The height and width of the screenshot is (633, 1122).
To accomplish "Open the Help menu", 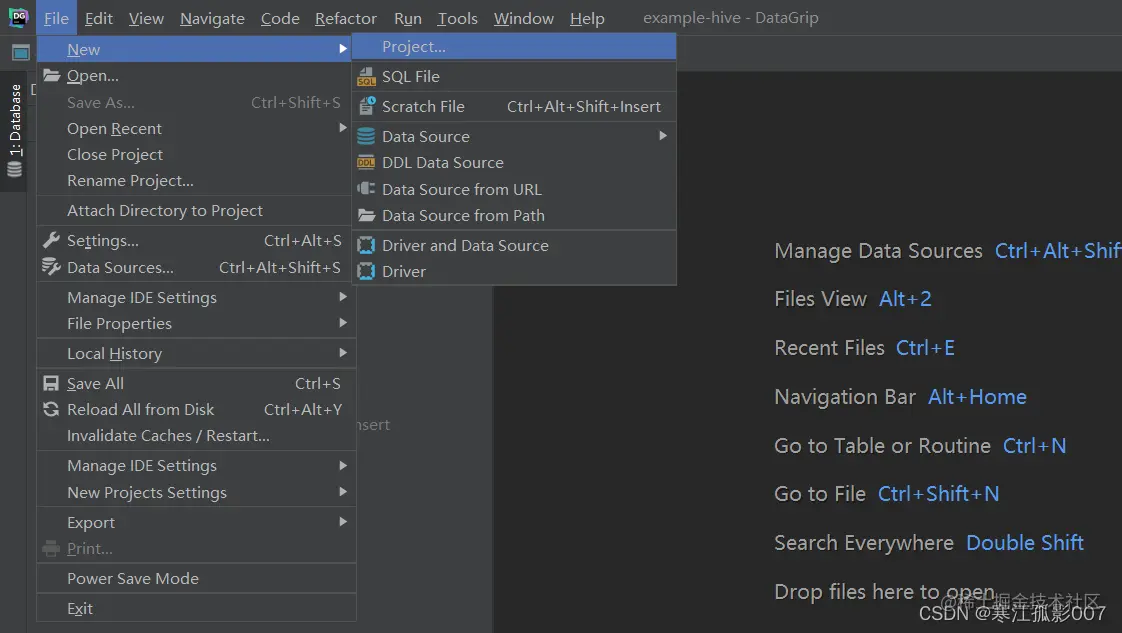I will [587, 18].
